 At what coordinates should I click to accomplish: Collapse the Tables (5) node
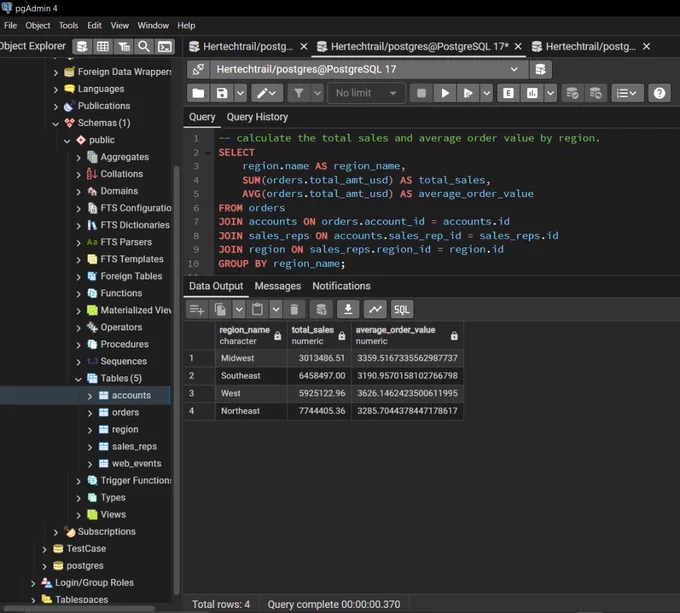point(78,379)
